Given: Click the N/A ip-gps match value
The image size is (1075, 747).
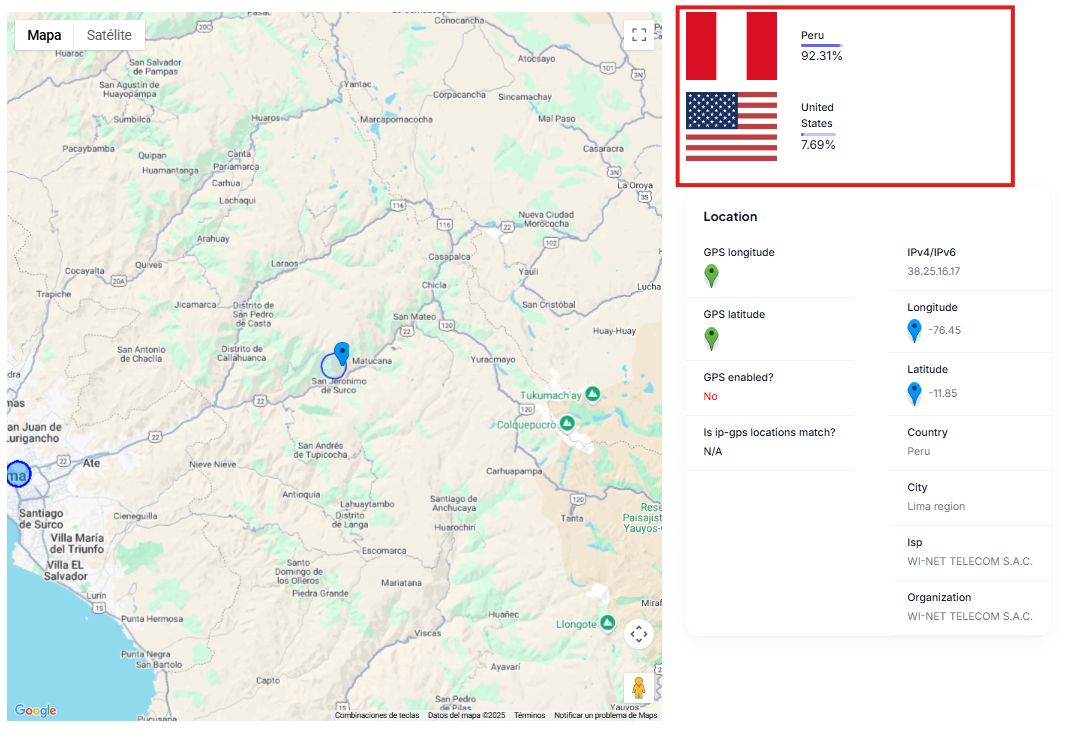Looking at the screenshot, I should coord(712,451).
